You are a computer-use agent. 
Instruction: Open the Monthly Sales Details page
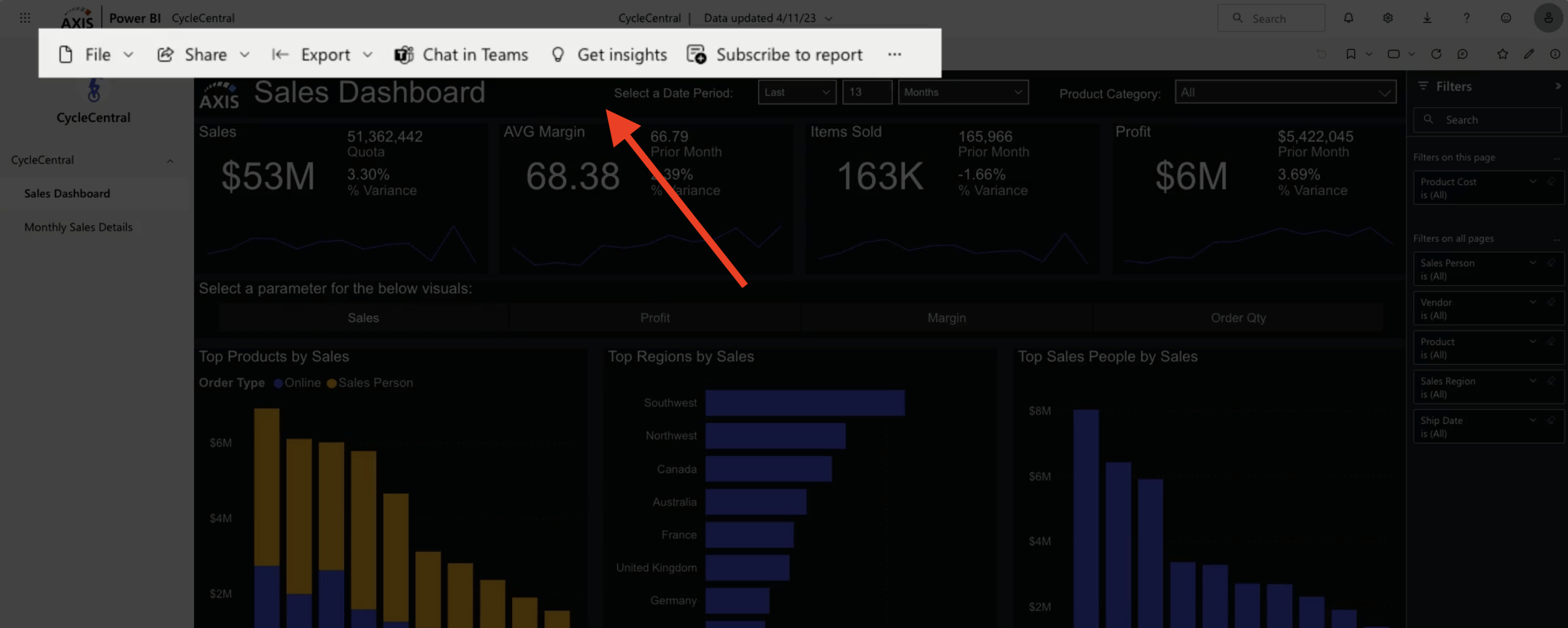coord(78,227)
